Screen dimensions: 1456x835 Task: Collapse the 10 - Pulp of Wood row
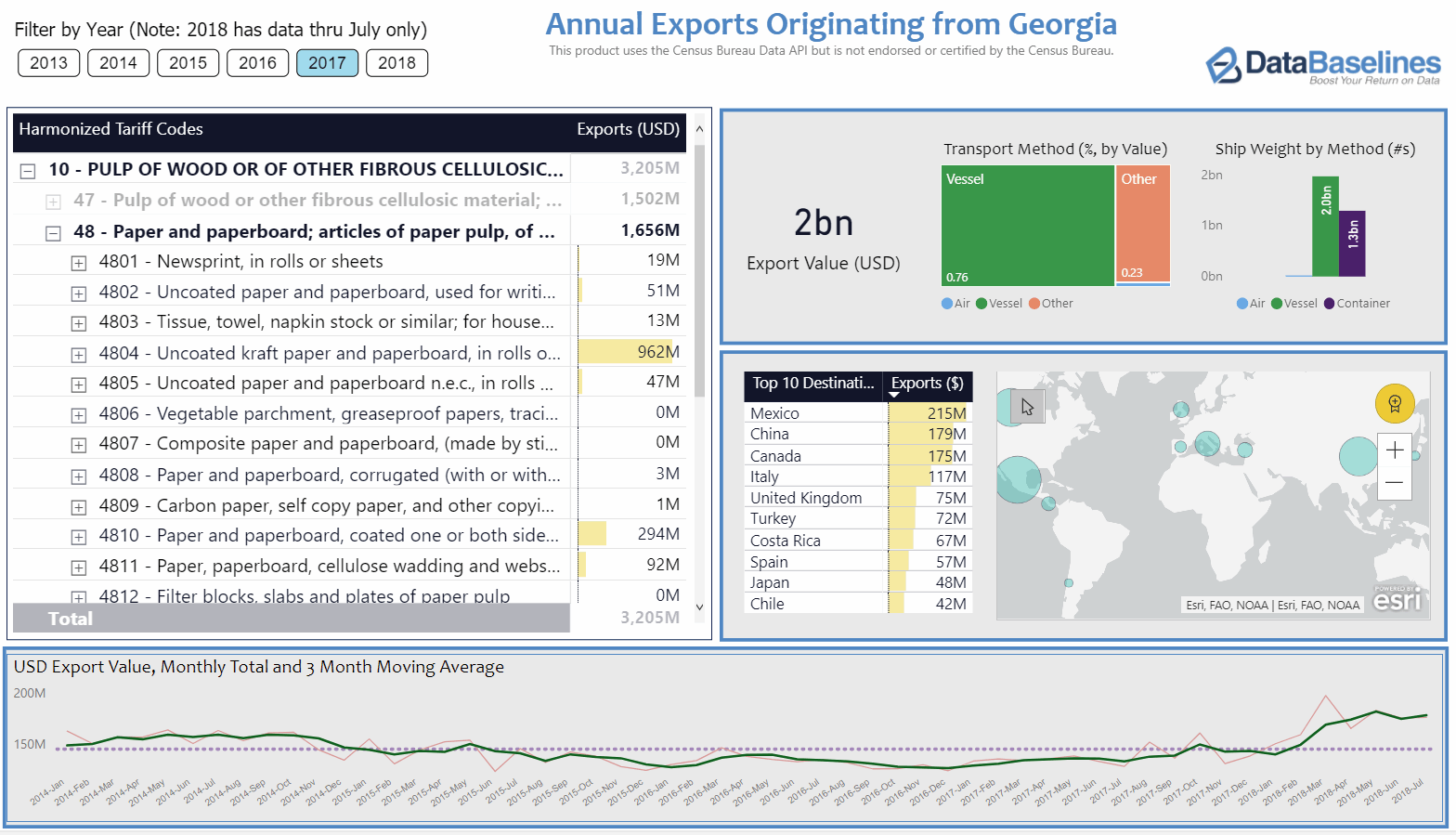[x=28, y=171]
